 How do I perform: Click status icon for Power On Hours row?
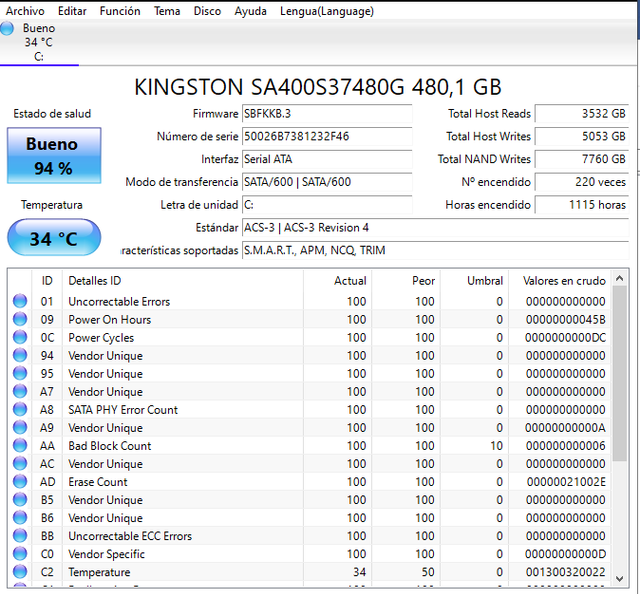coord(20,319)
